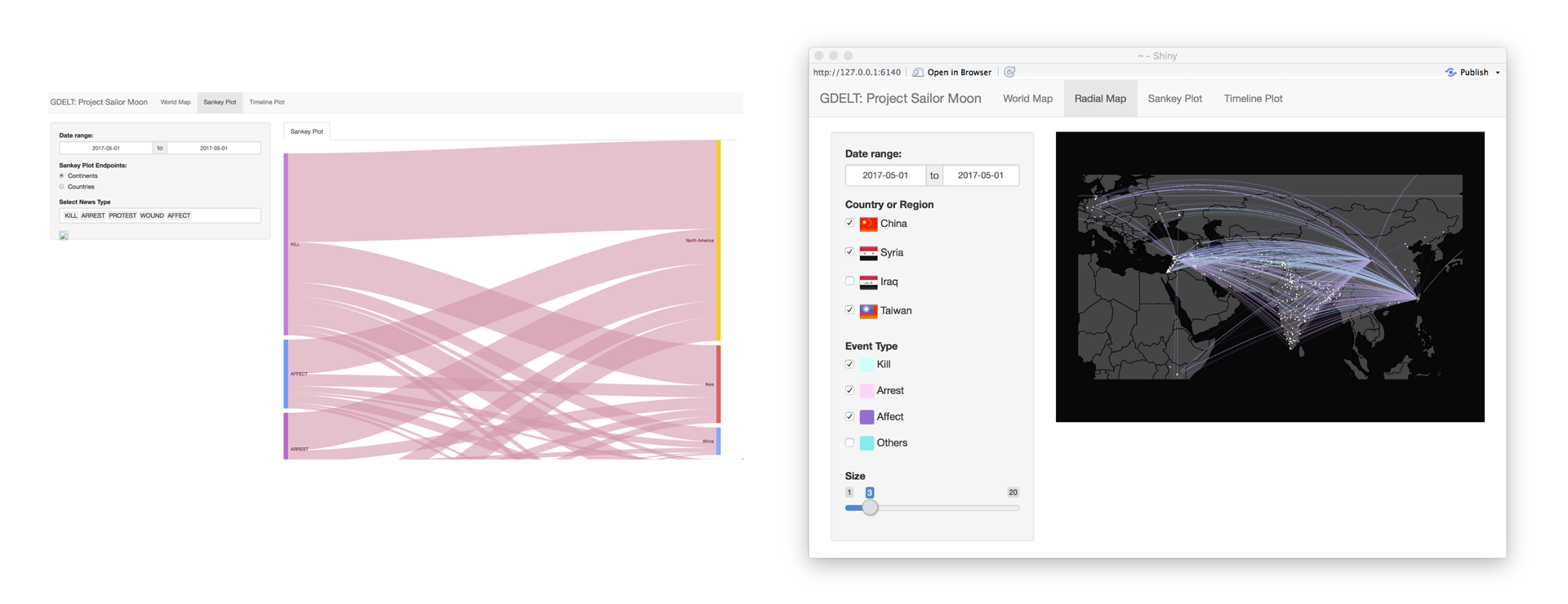Click the Syria flag icon
The height and width of the screenshot is (604, 1568).
[x=868, y=253]
